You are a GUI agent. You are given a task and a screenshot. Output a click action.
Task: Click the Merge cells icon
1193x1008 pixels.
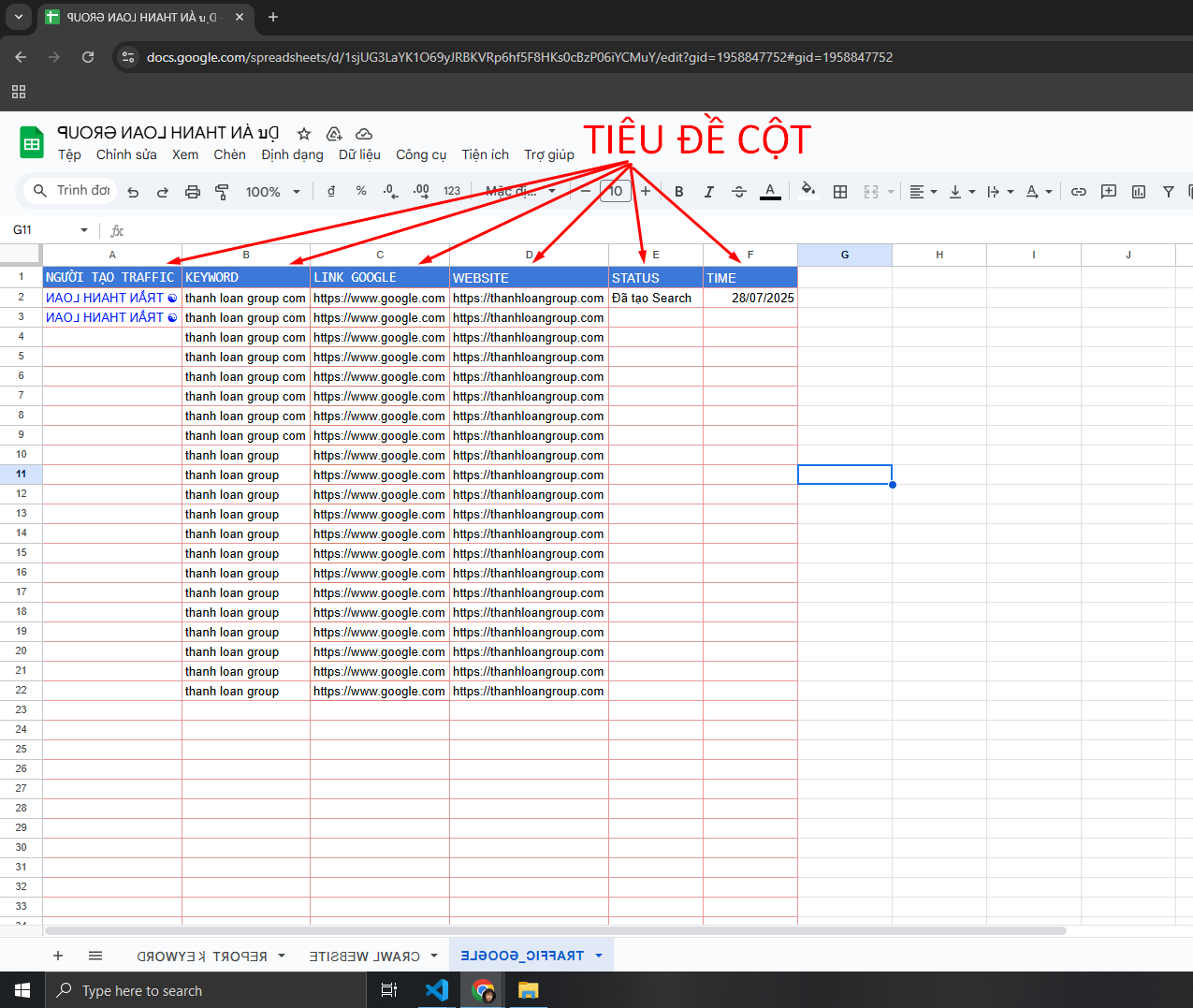[x=871, y=192]
